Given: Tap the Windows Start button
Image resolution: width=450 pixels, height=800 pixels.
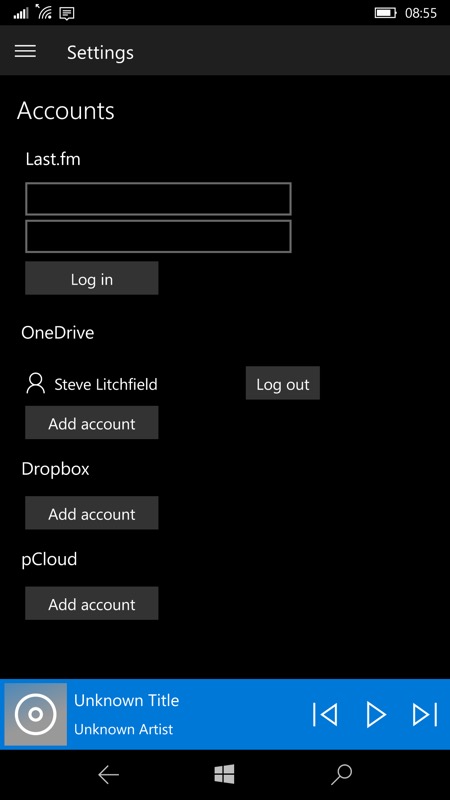Looking at the screenshot, I should 224,774.
